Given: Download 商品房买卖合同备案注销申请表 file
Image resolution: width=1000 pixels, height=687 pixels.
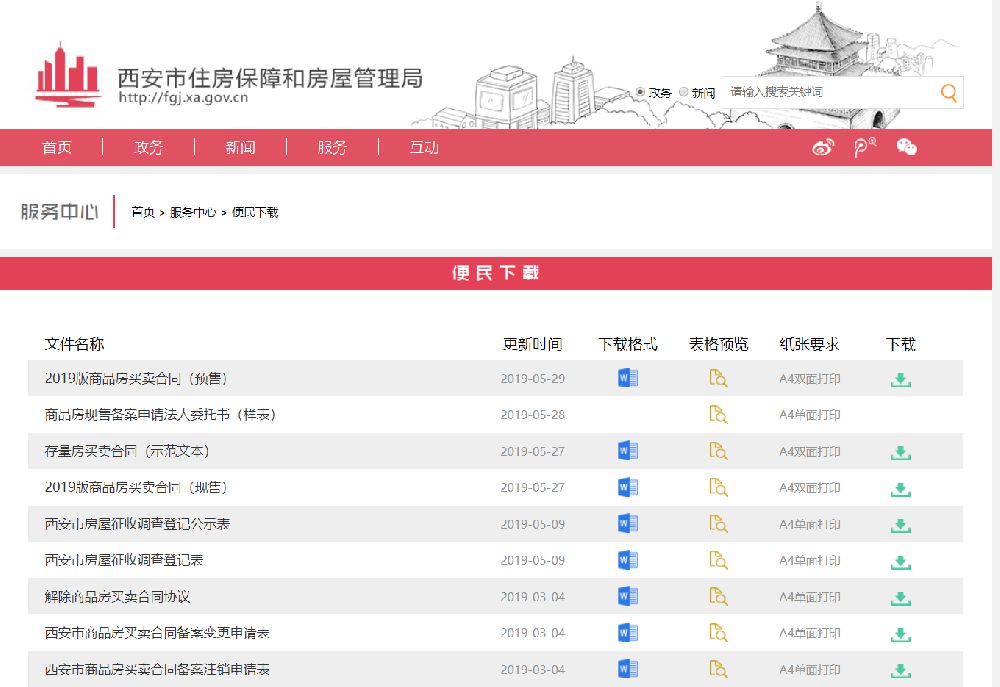Looking at the screenshot, I should click(901, 670).
